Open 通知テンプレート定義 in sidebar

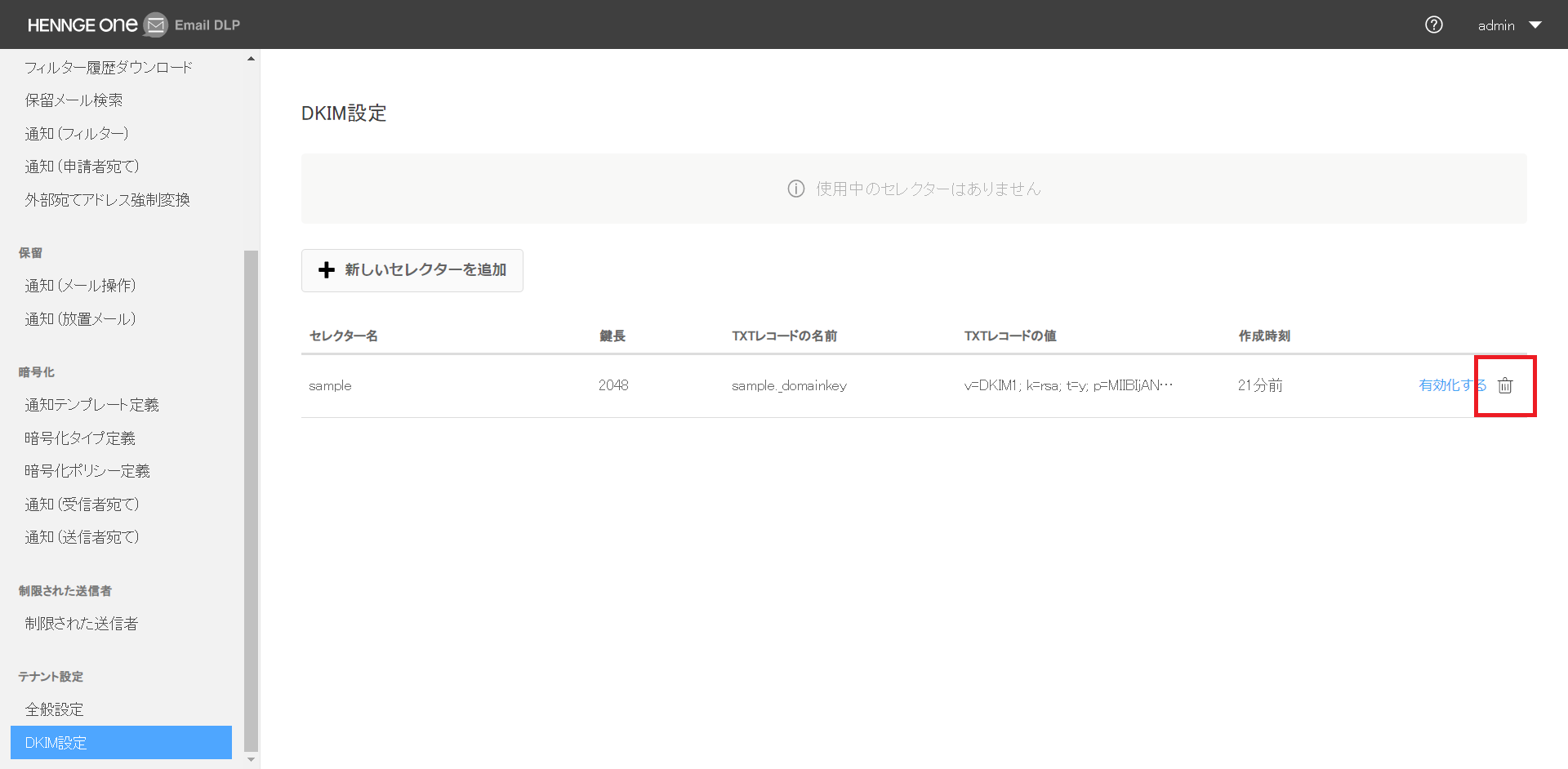(91, 405)
